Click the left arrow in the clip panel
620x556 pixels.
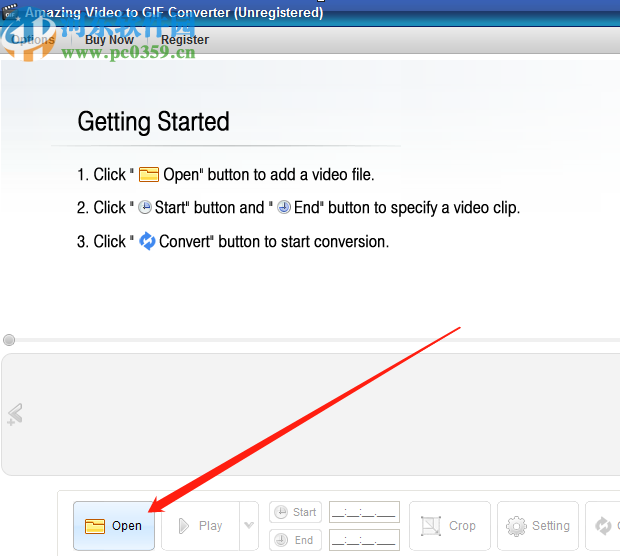tap(15, 414)
